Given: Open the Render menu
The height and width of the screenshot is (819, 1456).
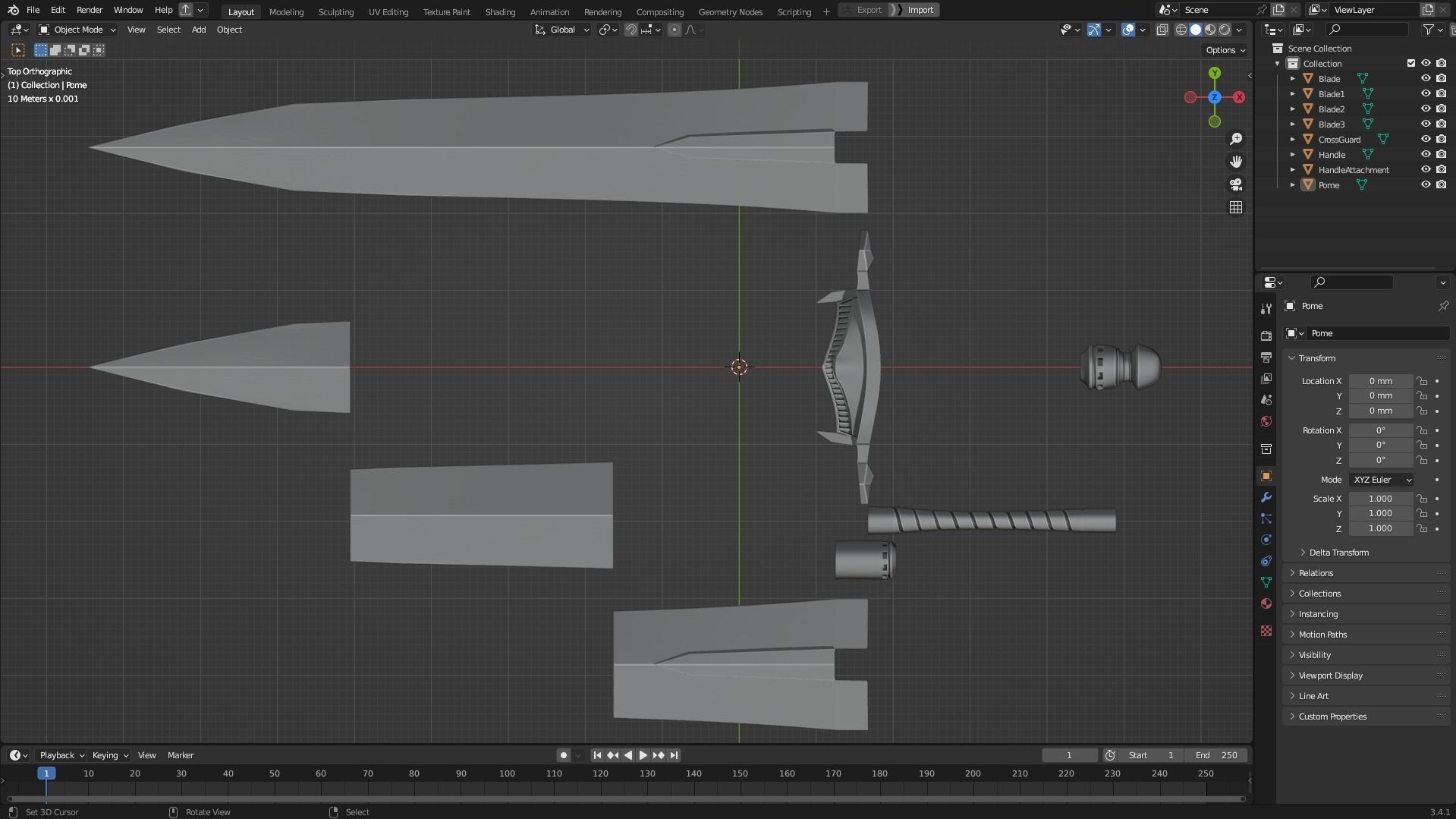Looking at the screenshot, I should click(x=90, y=10).
